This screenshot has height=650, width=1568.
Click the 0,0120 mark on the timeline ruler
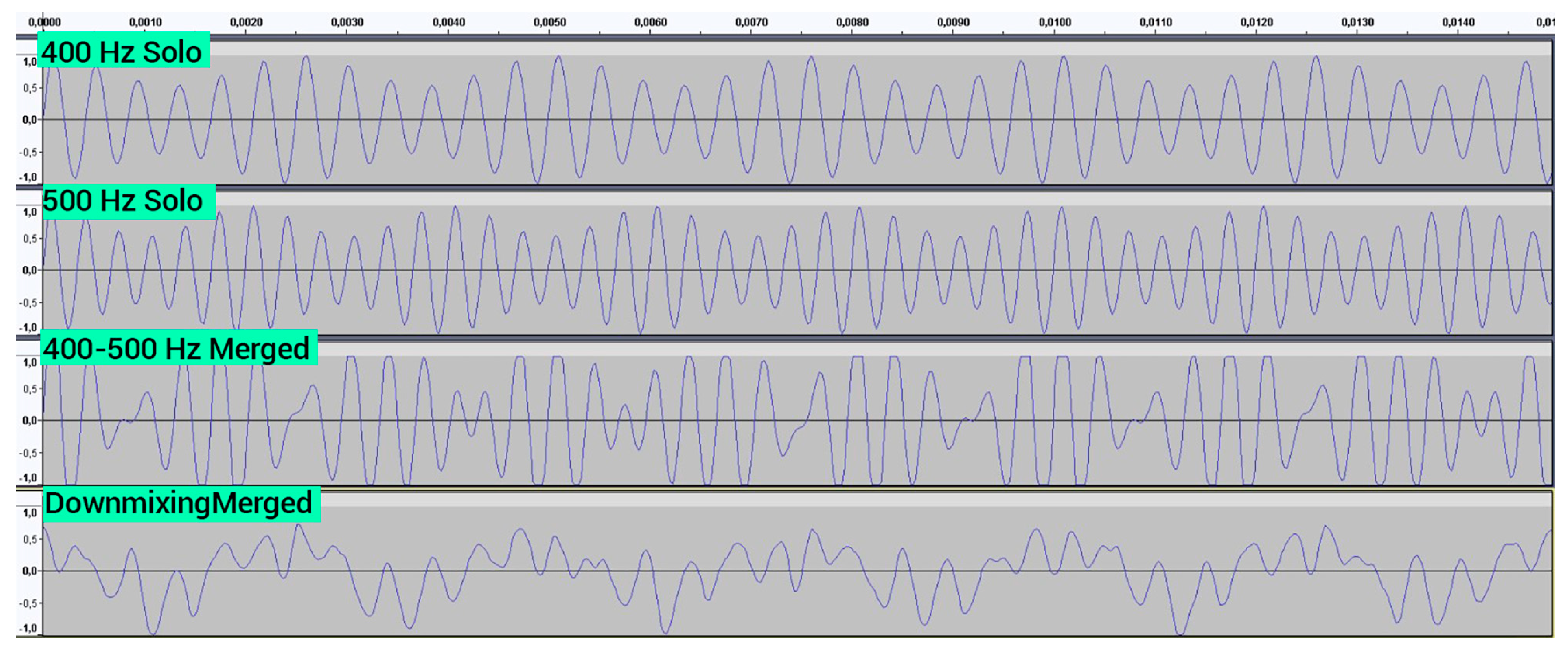coord(1257,23)
